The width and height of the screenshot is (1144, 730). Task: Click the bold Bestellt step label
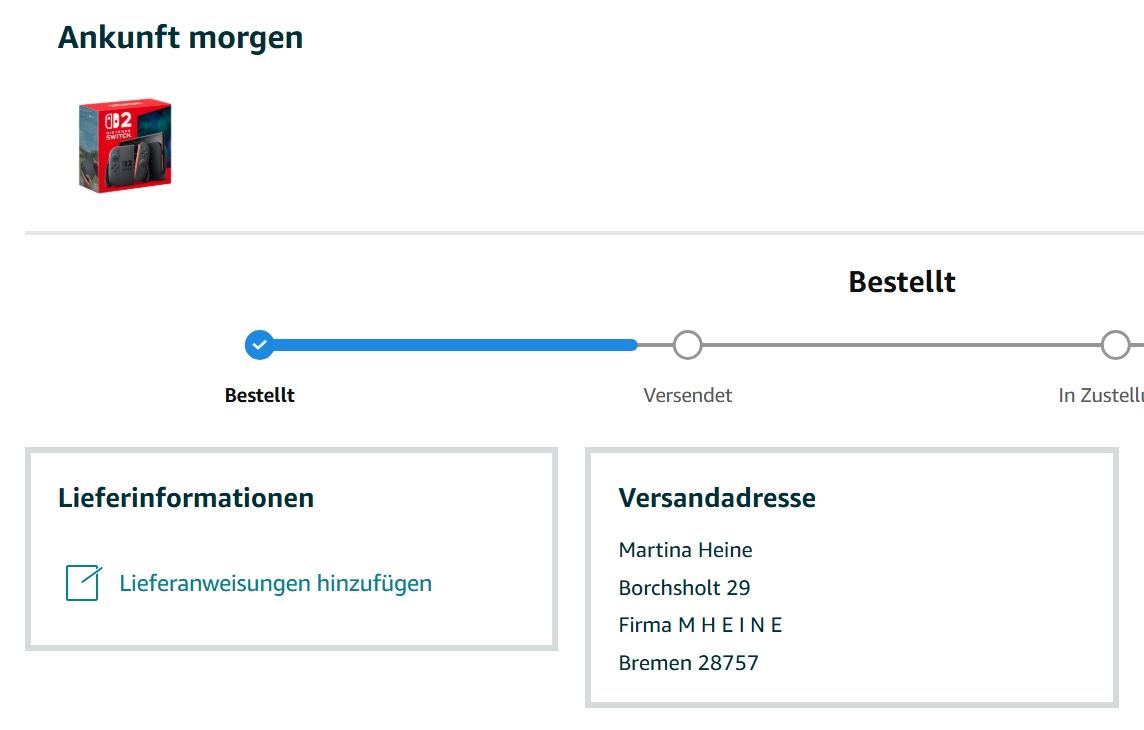pos(260,395)
